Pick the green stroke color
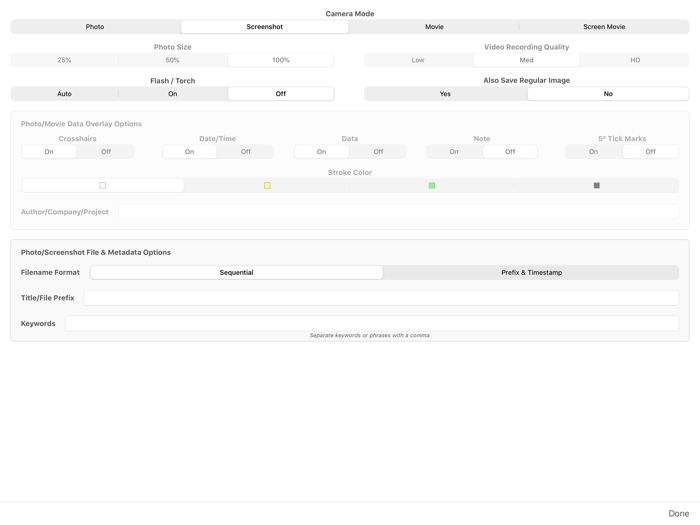This screenshot has height=525, width=700. point(432,185)
